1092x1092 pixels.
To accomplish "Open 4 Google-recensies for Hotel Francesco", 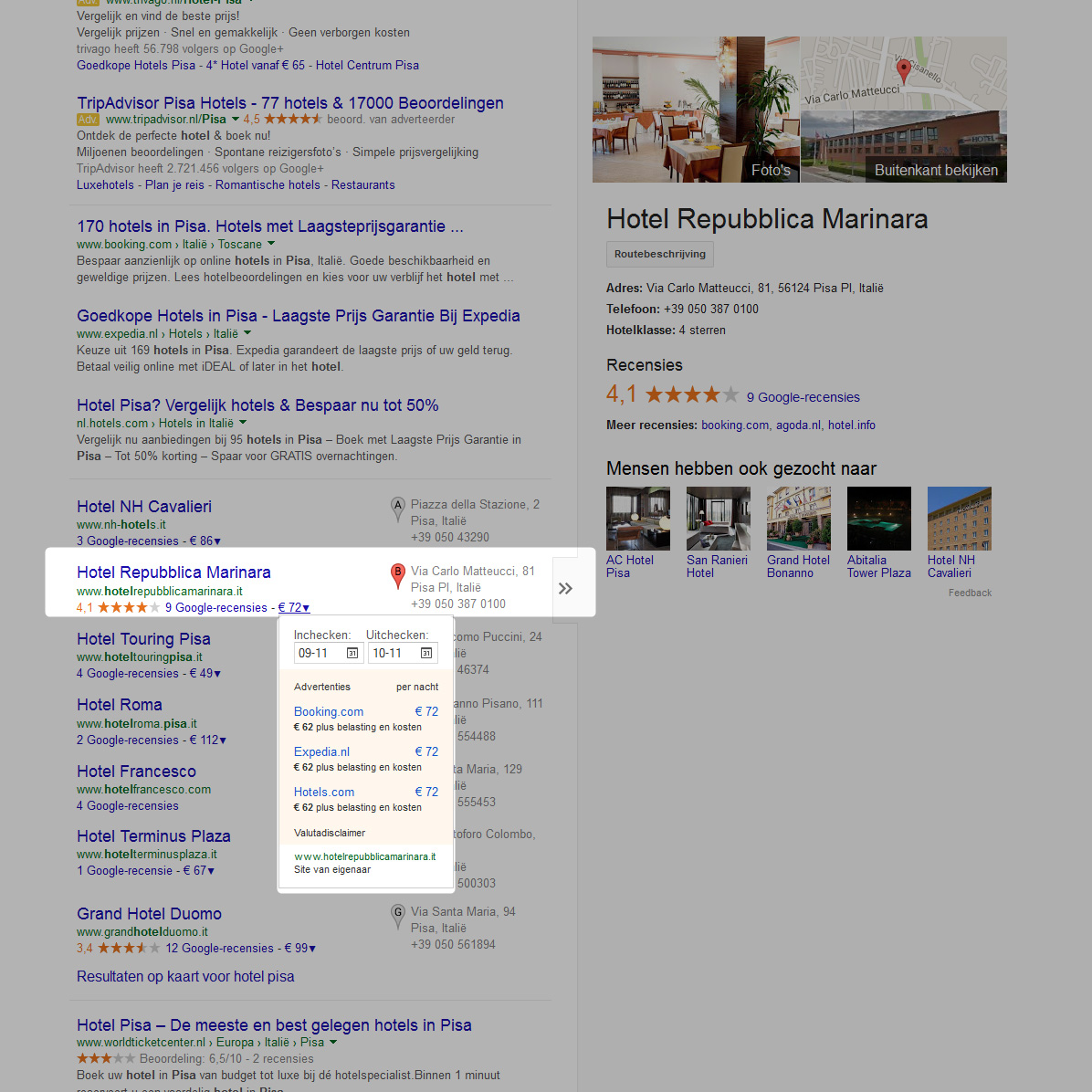I will (x=128, y=806).
